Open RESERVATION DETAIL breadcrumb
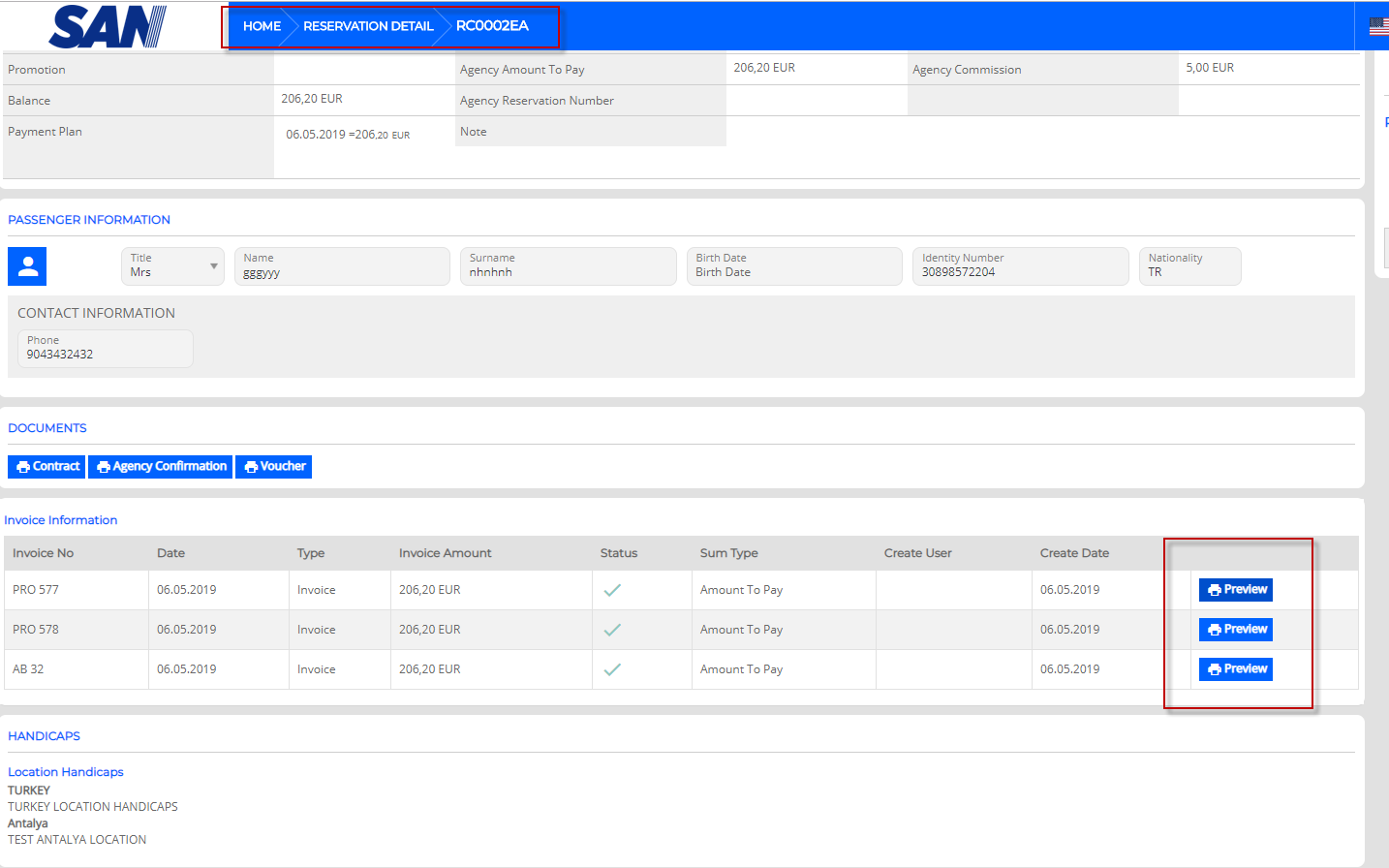 pos(368,26)
